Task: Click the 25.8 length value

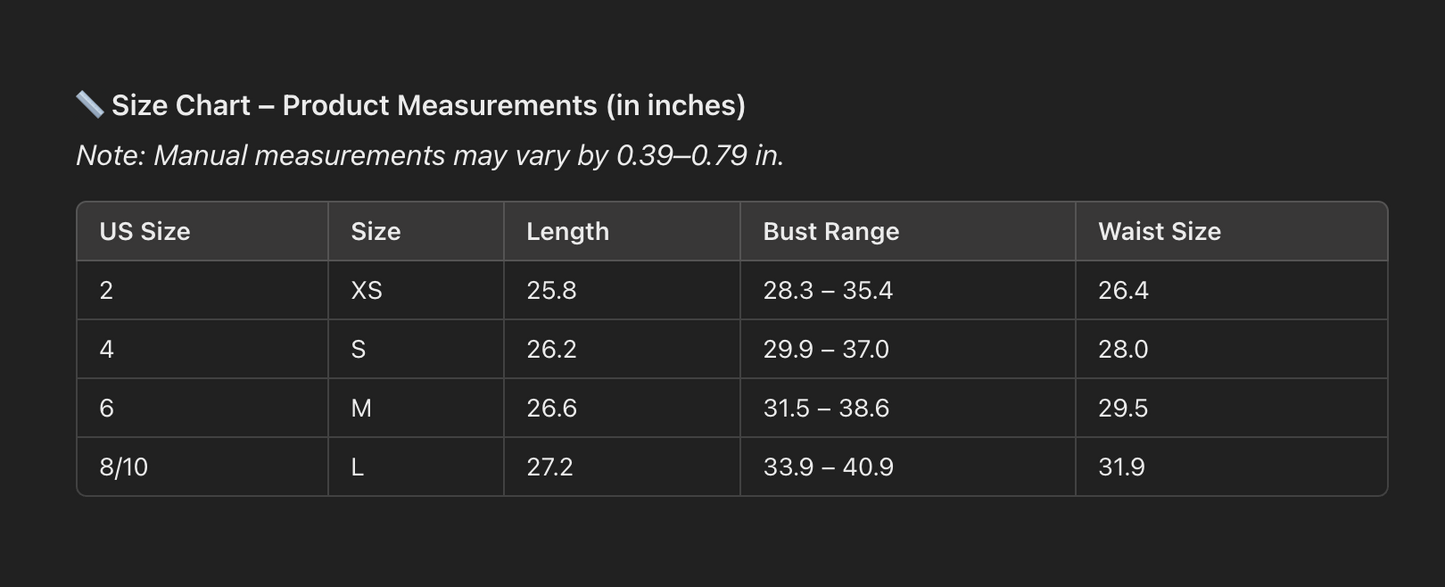Action: tap(551, 290)
